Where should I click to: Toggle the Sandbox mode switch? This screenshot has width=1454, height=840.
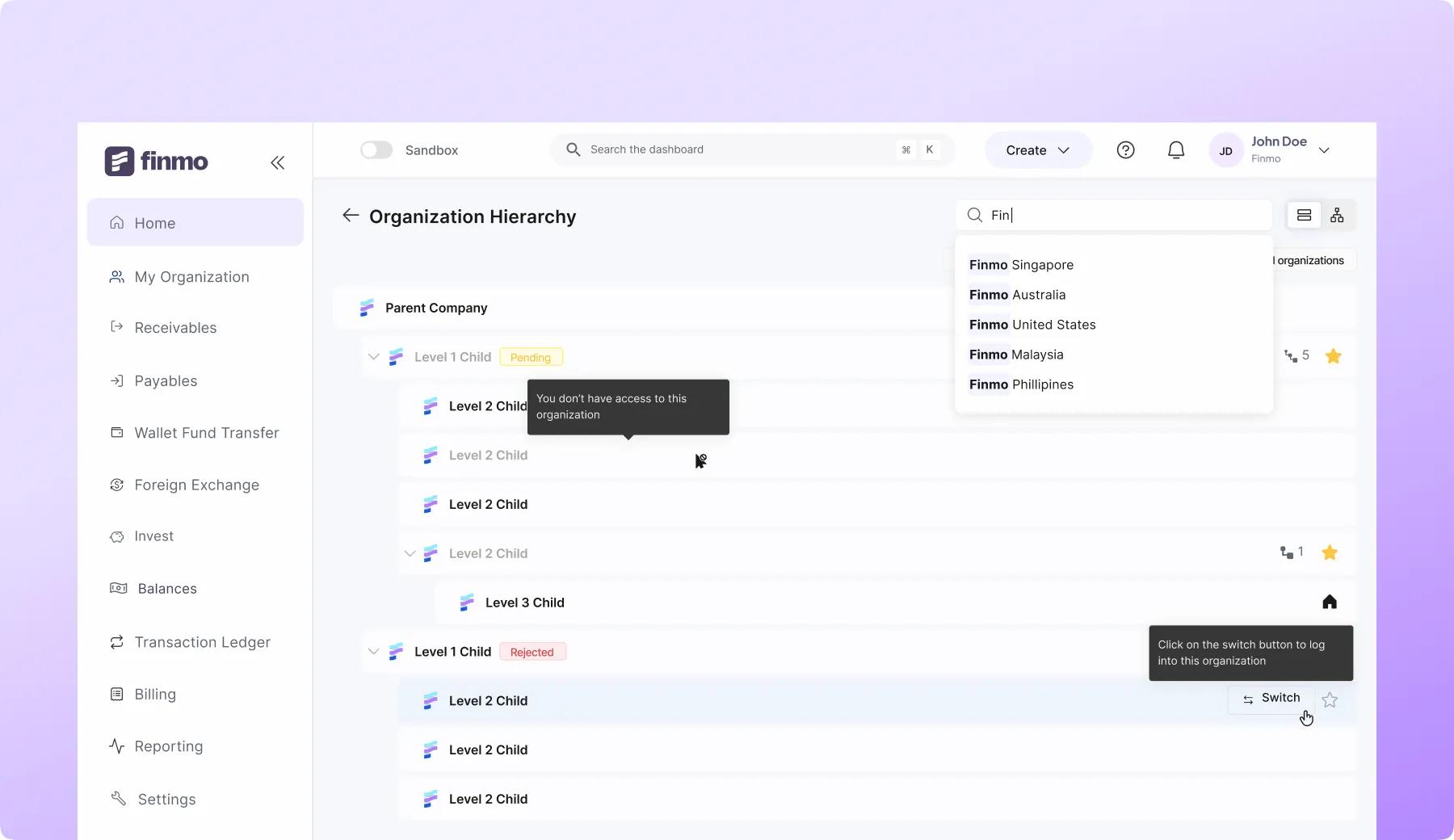[x=376, y=150]
